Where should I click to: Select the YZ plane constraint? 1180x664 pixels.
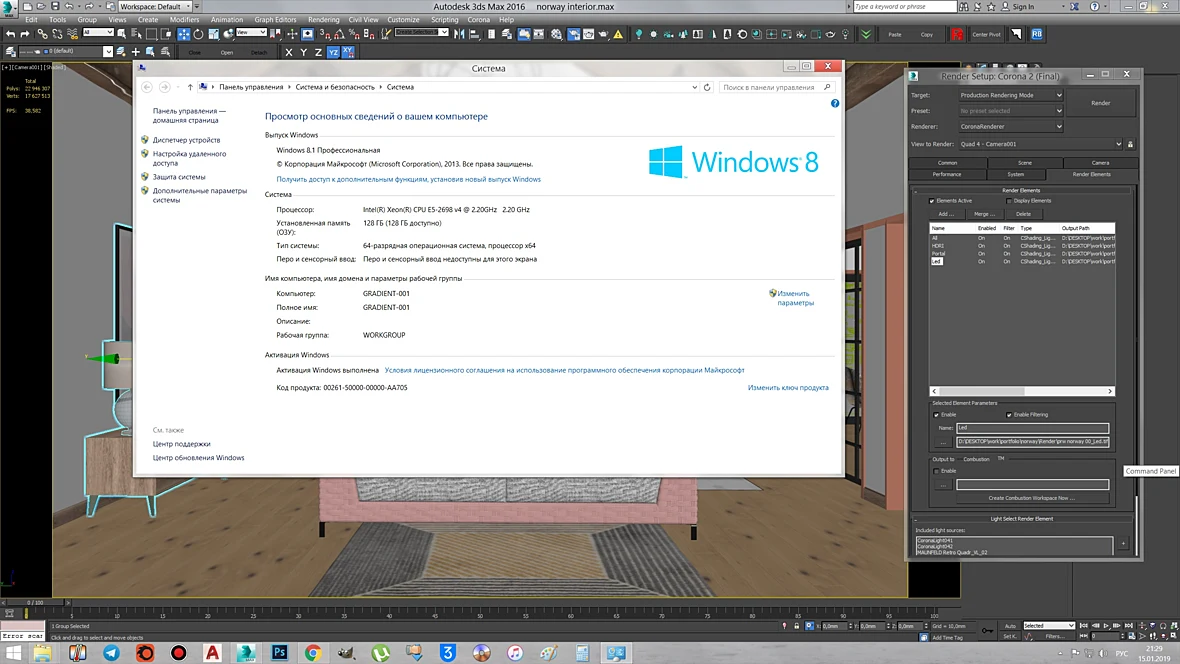[x=333, y=52]
